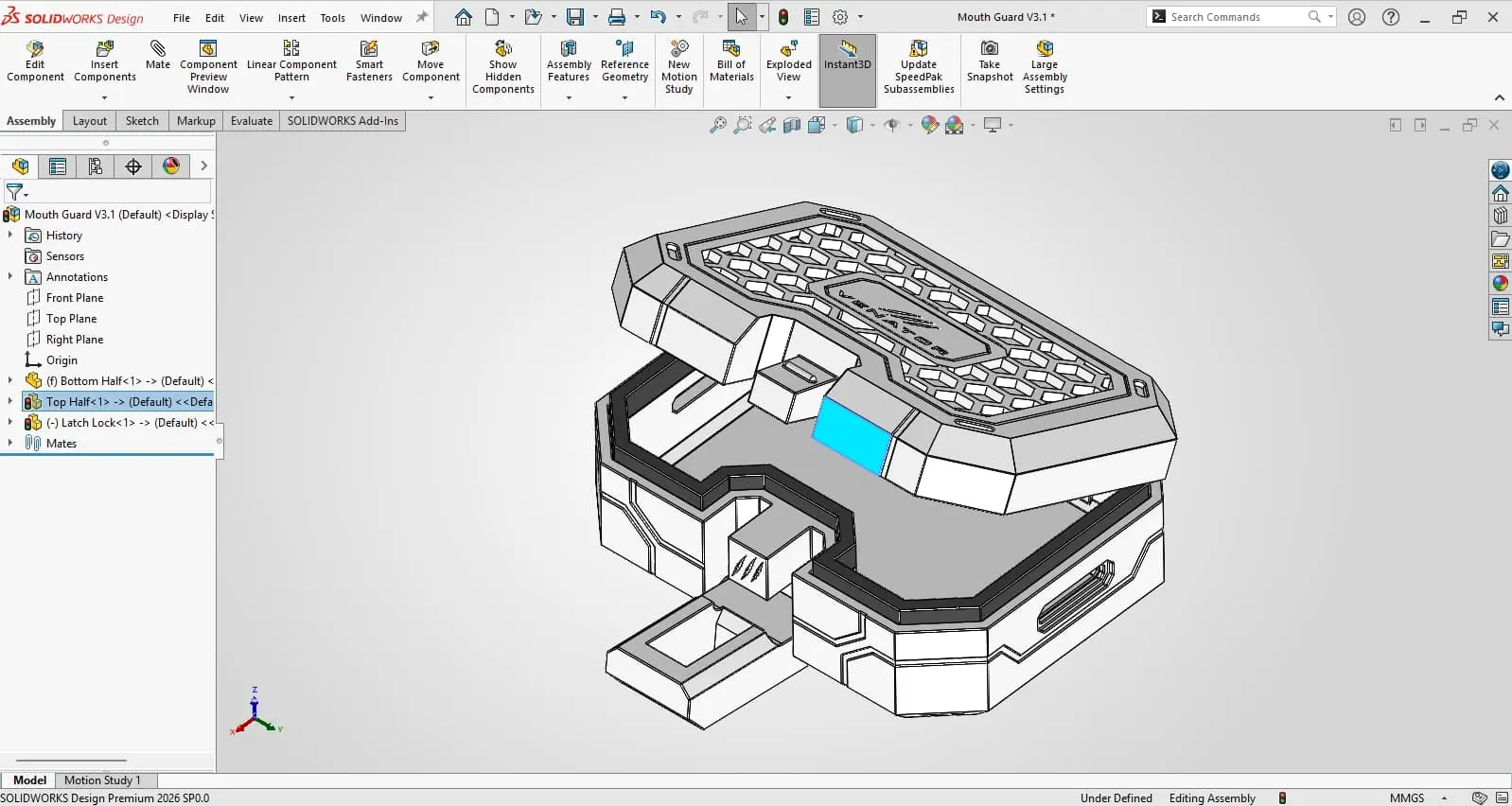Open the Insert Components tool

(x=104, y=61)
